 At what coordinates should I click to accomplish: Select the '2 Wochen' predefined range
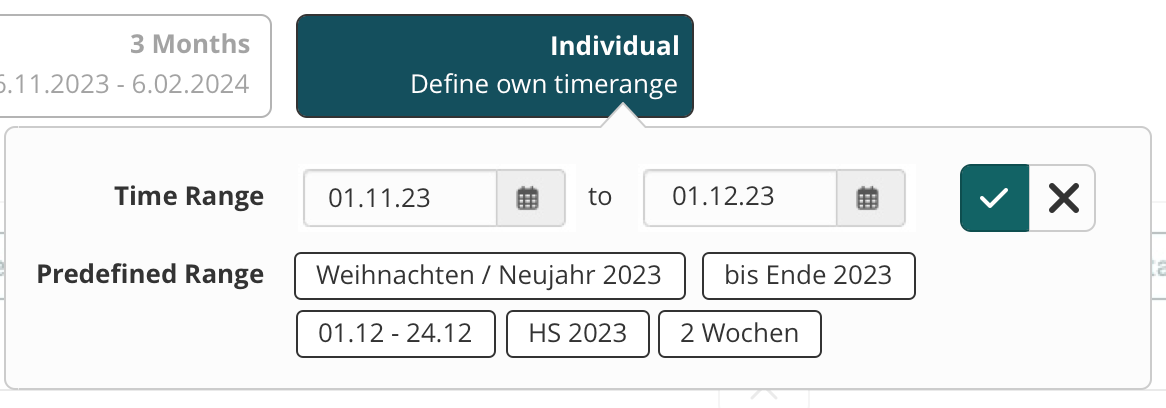point(740,333)
